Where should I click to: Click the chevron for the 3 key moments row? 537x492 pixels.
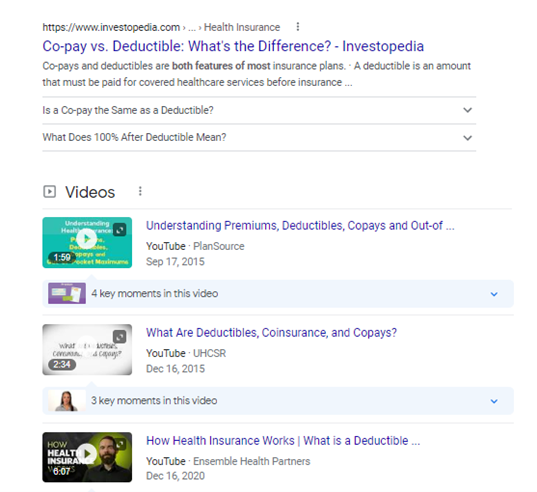494,401
